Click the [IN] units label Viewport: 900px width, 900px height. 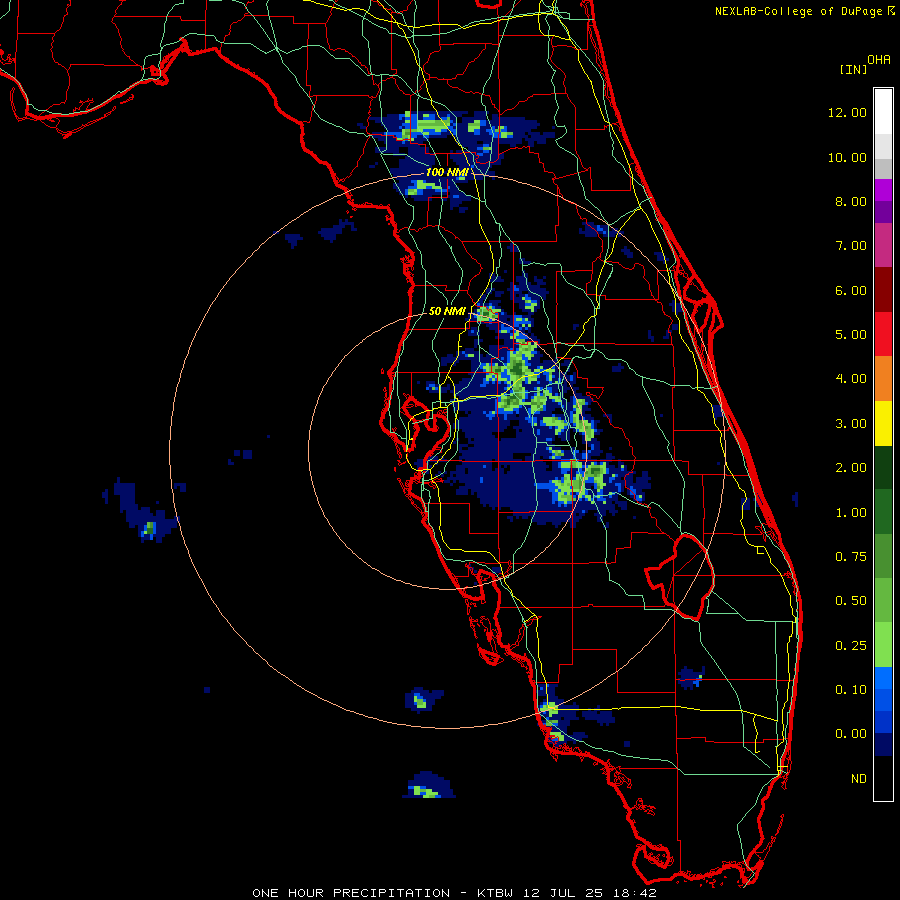coord(853,69)
